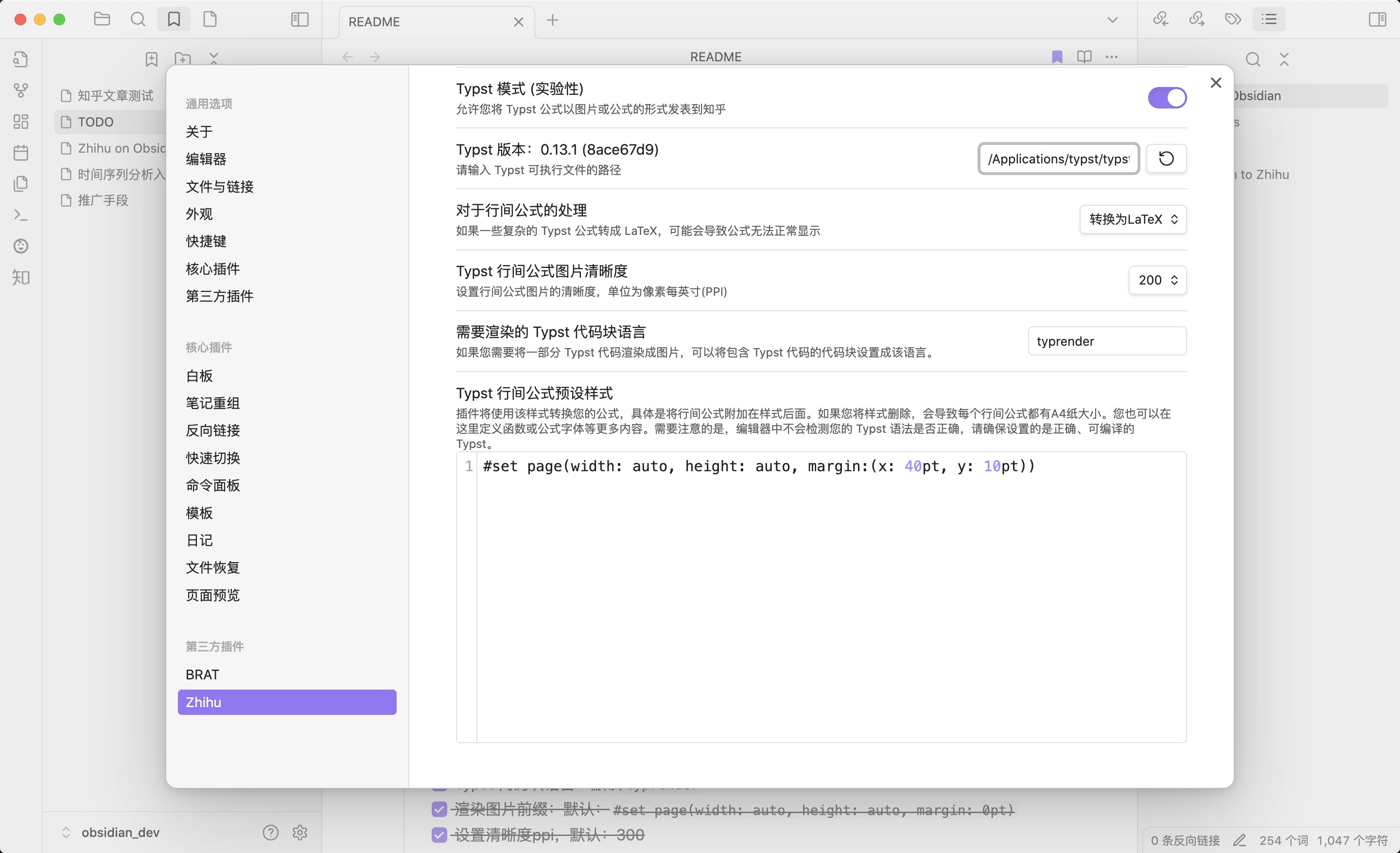The width and height of the screenshot is (1400, 853).
Task: Close the settings dialog
Action: click(x=1215, y=83)
